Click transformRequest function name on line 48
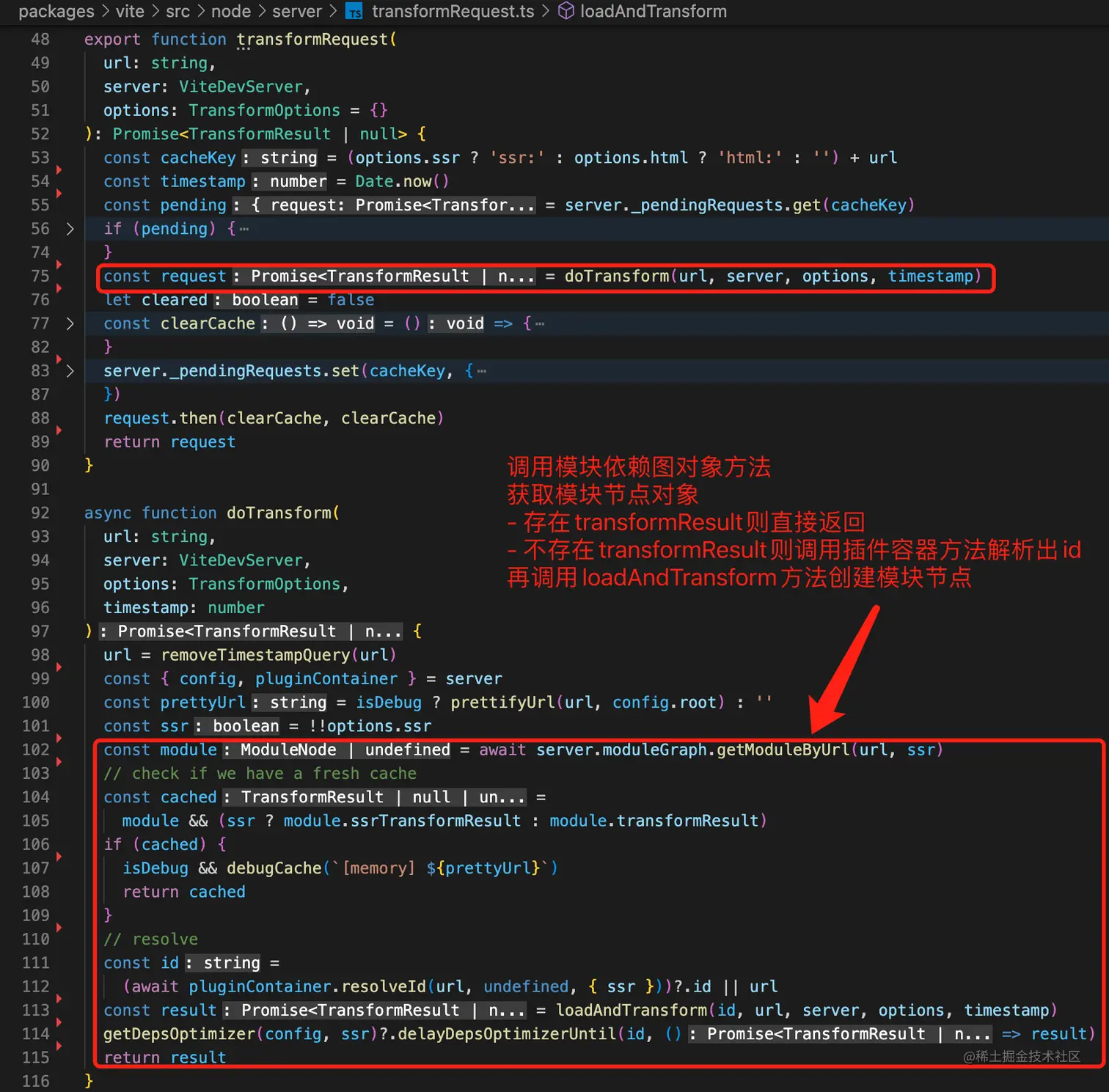This screenshot has width=1109, height=1092. click(312, 40)
